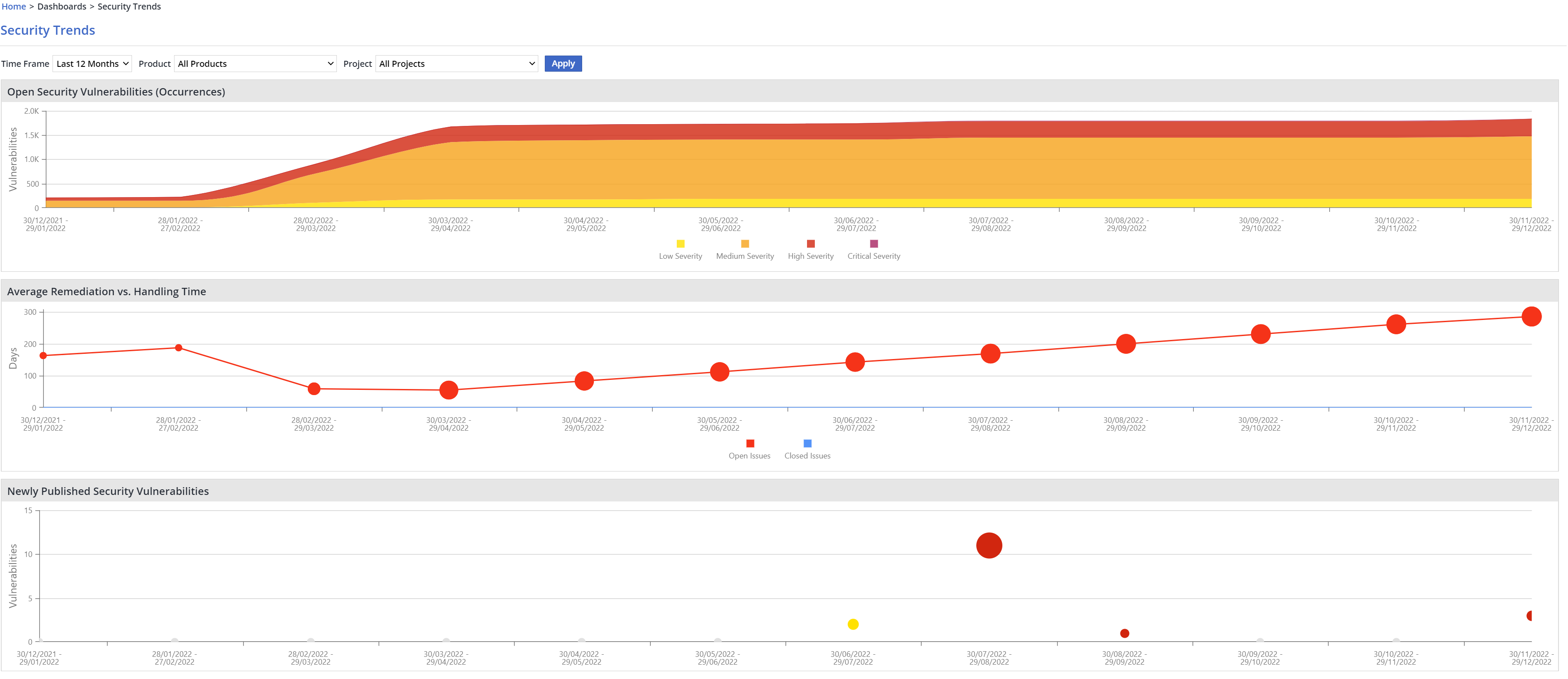Click the Closed Issues legend marker
The height and width of the screenshot is (679, 1568).
(x=807, y=444)
